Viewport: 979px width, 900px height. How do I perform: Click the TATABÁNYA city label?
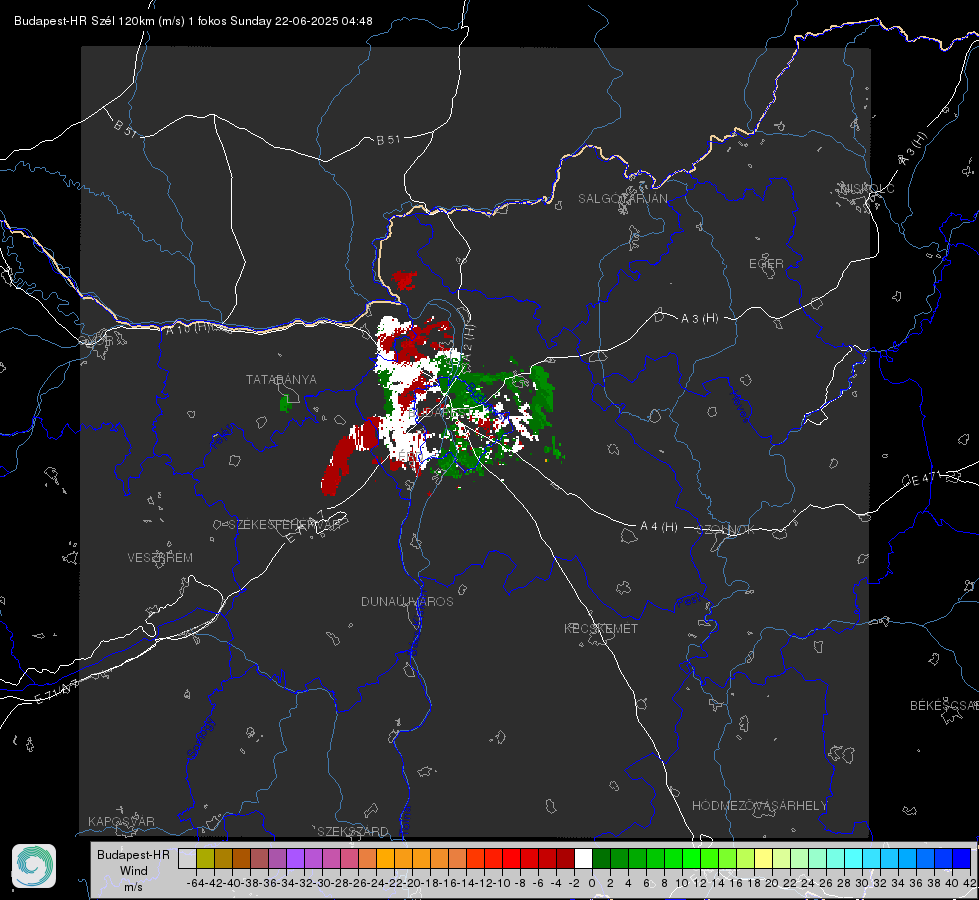281,380
